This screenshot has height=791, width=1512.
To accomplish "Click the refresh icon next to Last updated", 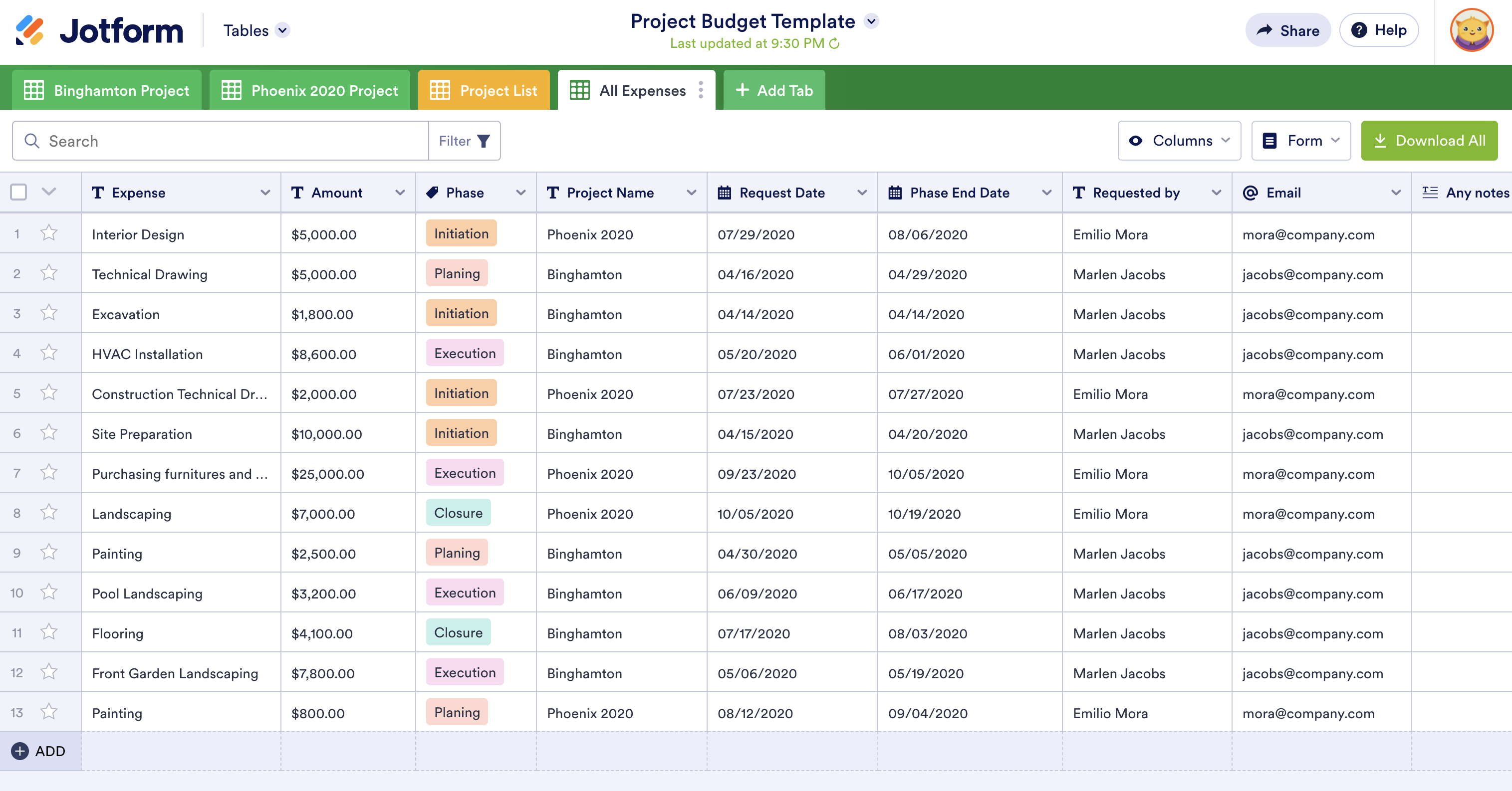I will [x=834, y=43].
